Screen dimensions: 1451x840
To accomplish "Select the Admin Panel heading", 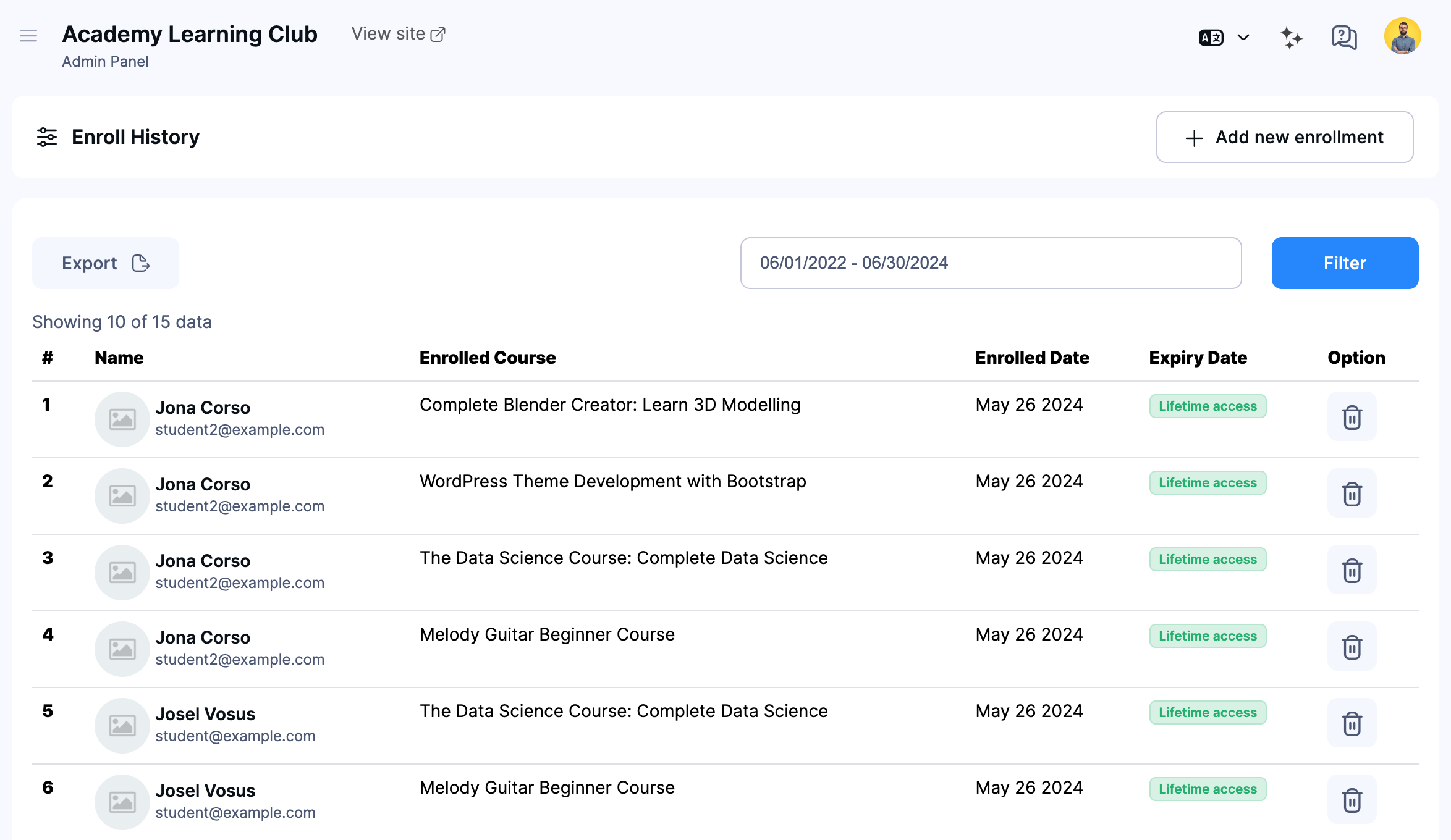I will (105, 61).
